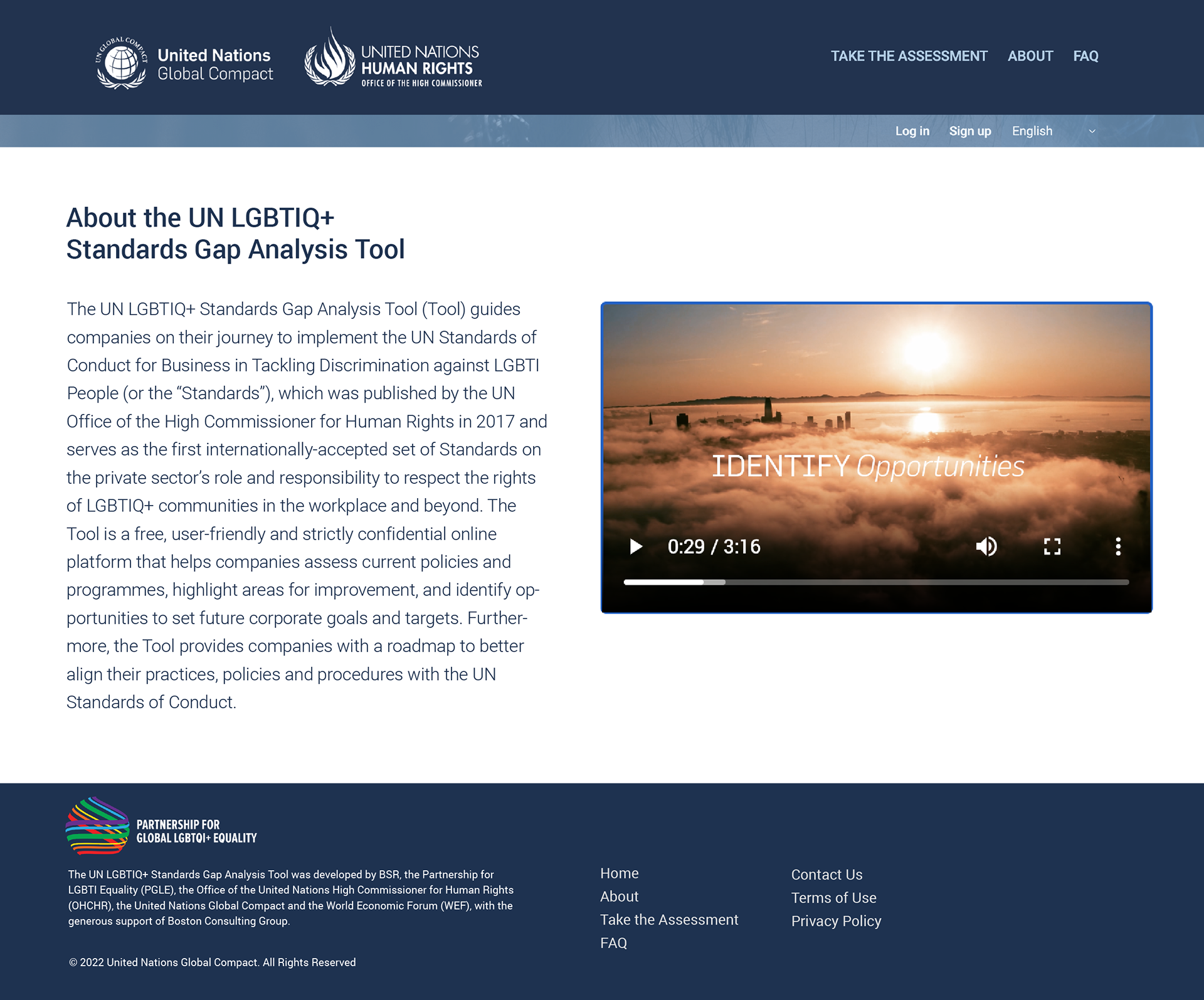Click the 2022 copyright notice text
The image size is (1204, 1000).
(212, 962)
